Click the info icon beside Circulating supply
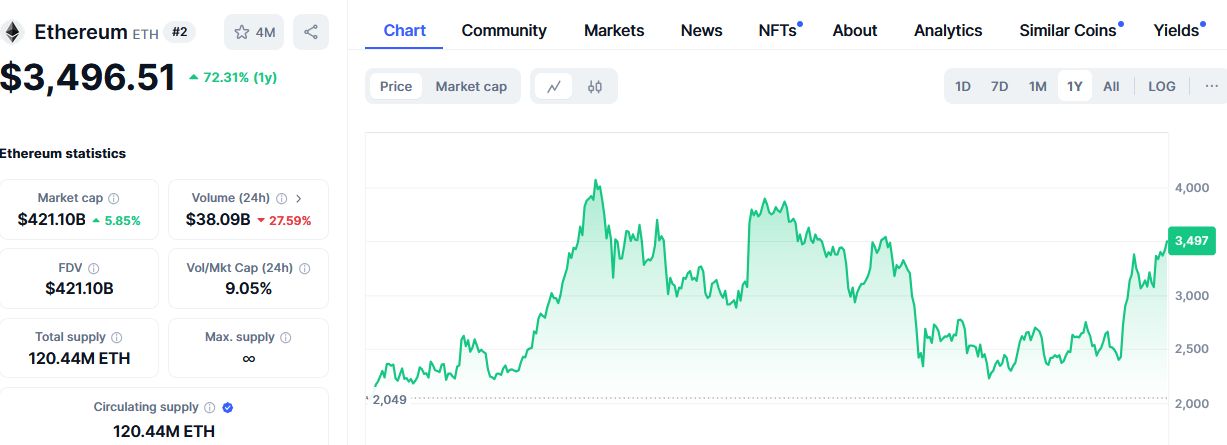The width and height of the screenshot is (1227, 445). click(x=210, y=407)
